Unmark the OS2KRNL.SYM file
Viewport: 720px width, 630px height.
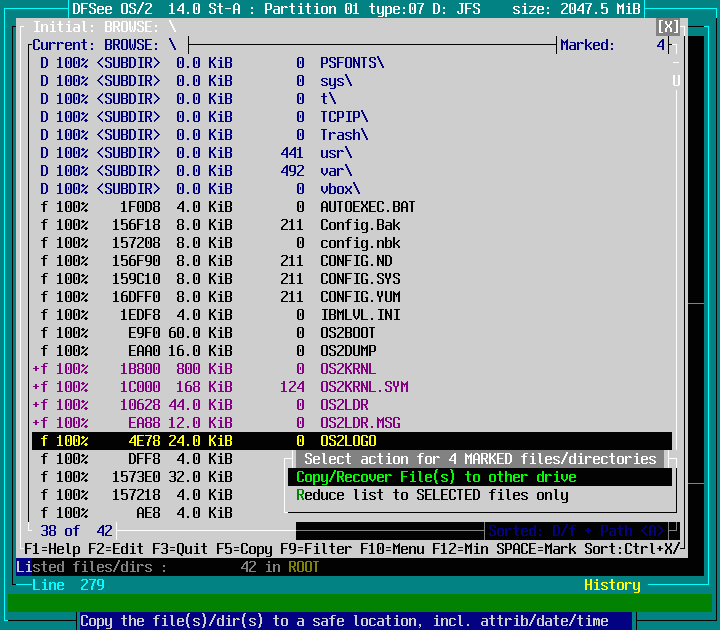coord(363,387)
